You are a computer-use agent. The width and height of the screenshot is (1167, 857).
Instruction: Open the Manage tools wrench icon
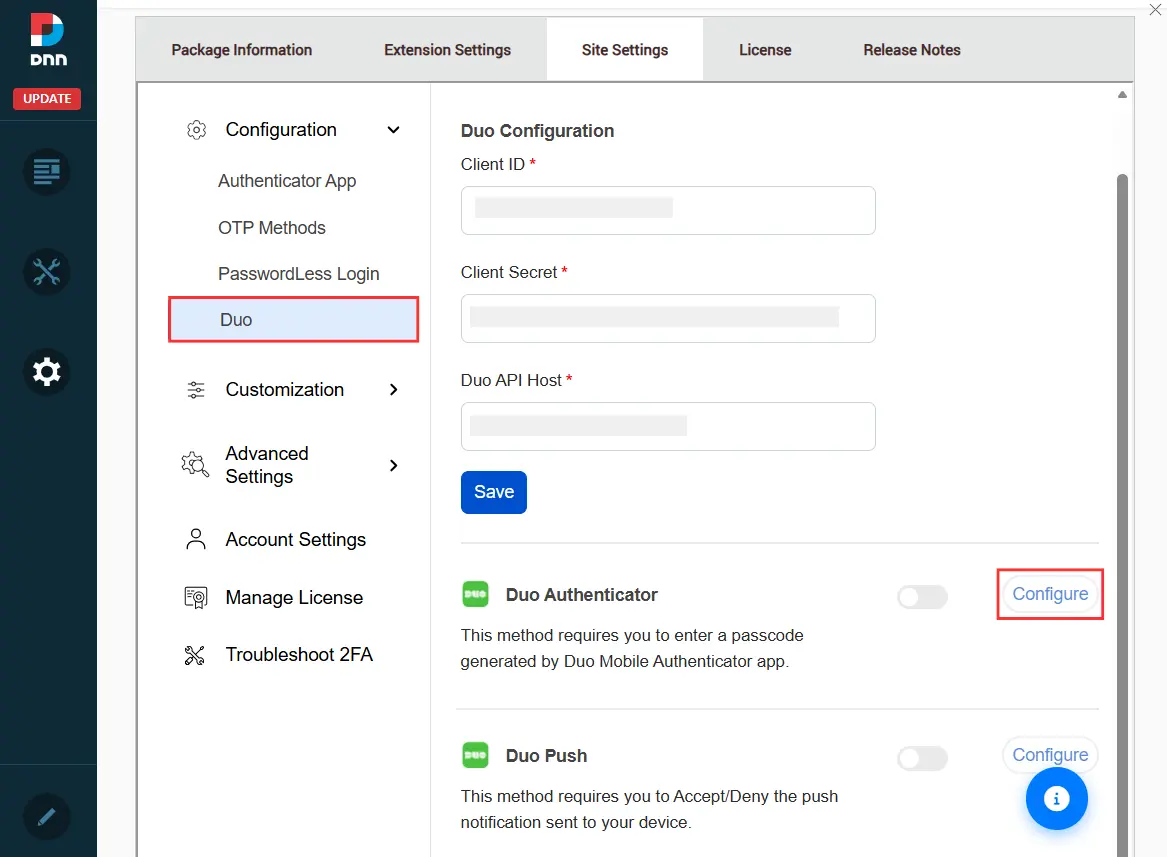pyautogui.click(x=46, y=272)
